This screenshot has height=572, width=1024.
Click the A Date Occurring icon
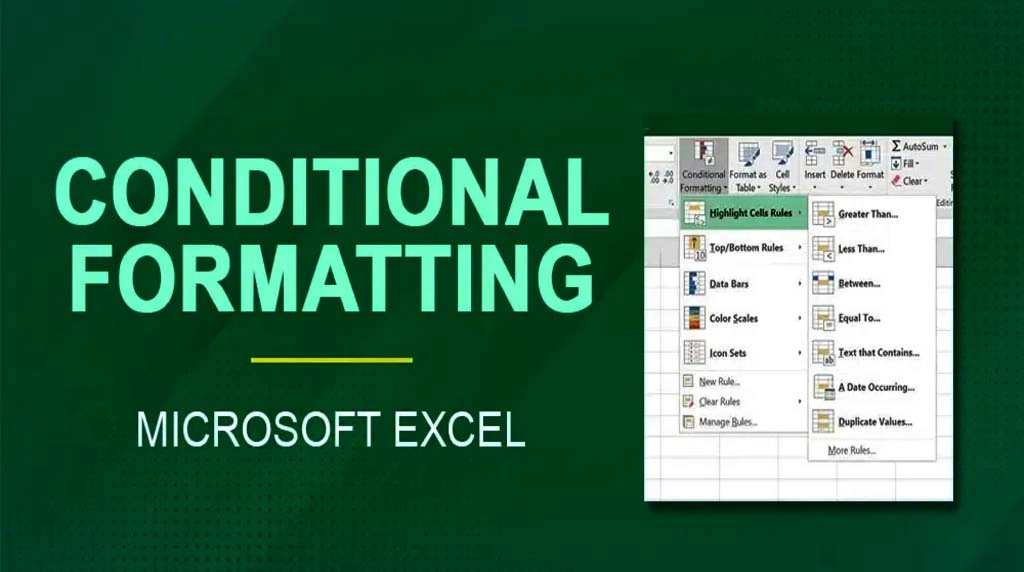point(824,387)
